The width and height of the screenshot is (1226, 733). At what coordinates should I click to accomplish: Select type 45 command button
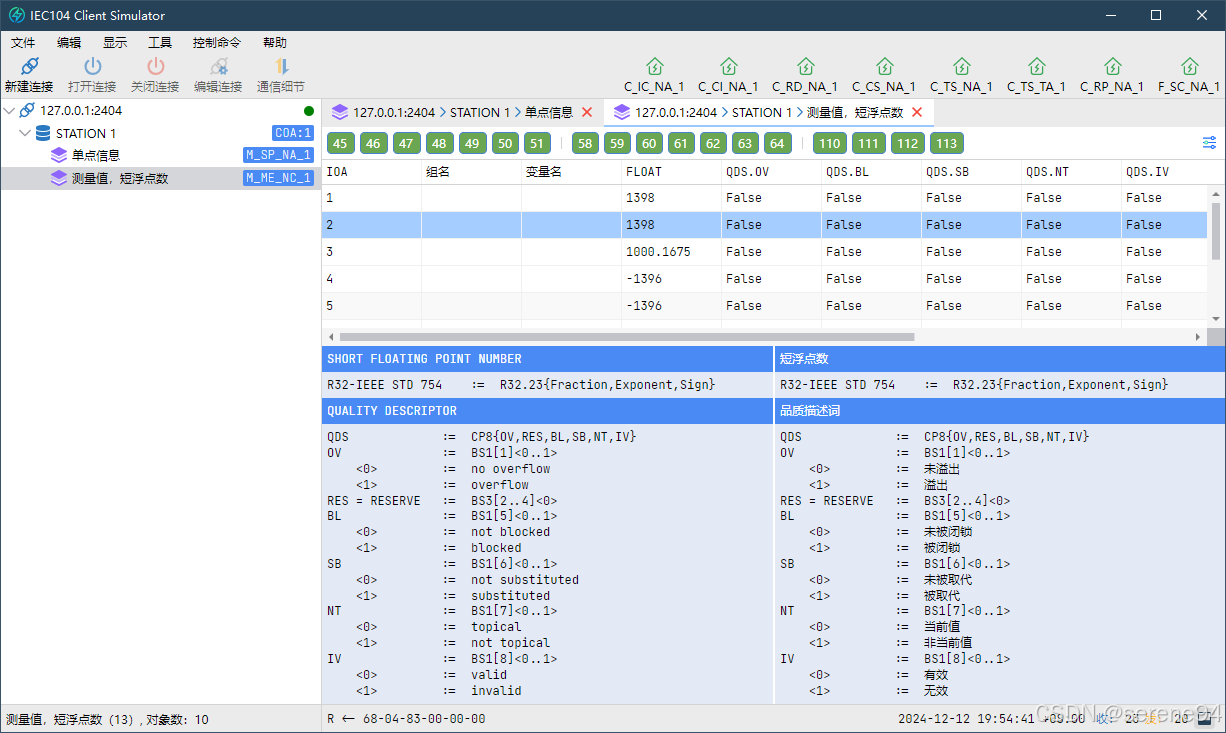click(x=341, y=143)
